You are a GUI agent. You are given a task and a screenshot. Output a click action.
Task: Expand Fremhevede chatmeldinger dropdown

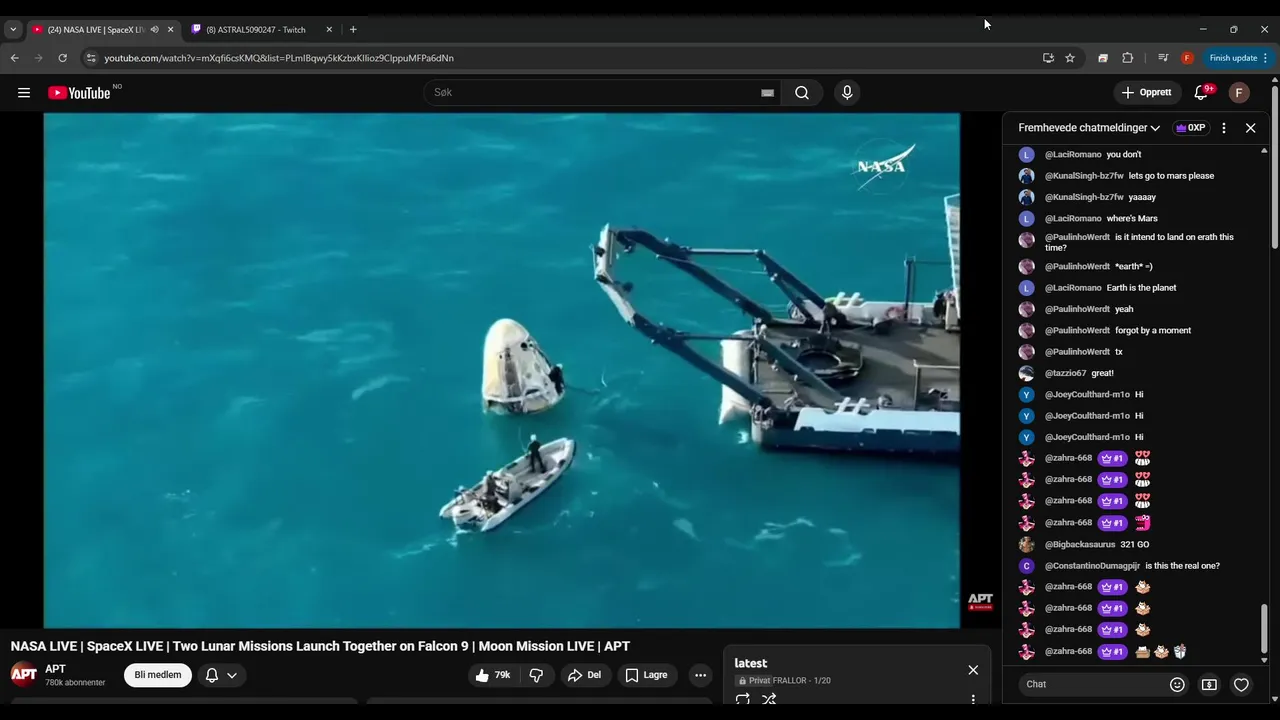click(x=1089, y=128)
